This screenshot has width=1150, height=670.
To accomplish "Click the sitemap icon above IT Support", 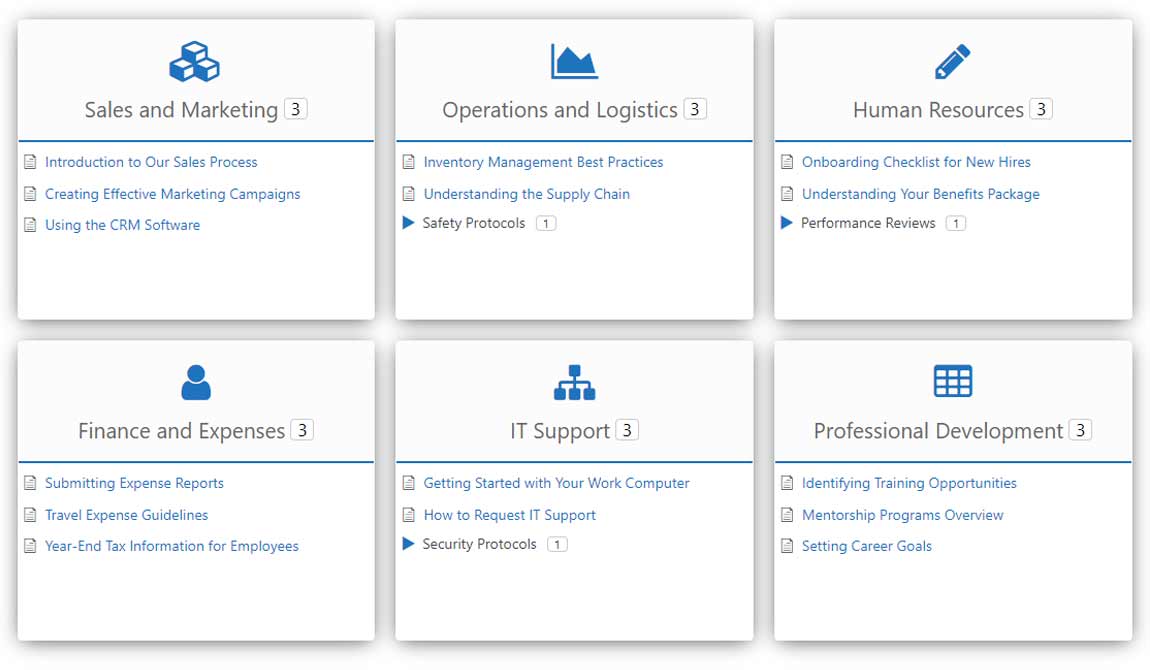I will pyautogui.click(x=574, y=383).
